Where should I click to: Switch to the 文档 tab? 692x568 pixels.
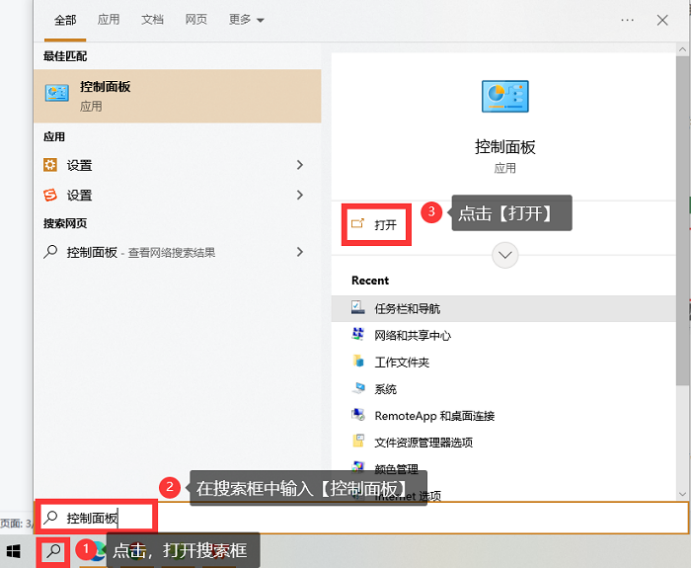[x=152, y=19]
